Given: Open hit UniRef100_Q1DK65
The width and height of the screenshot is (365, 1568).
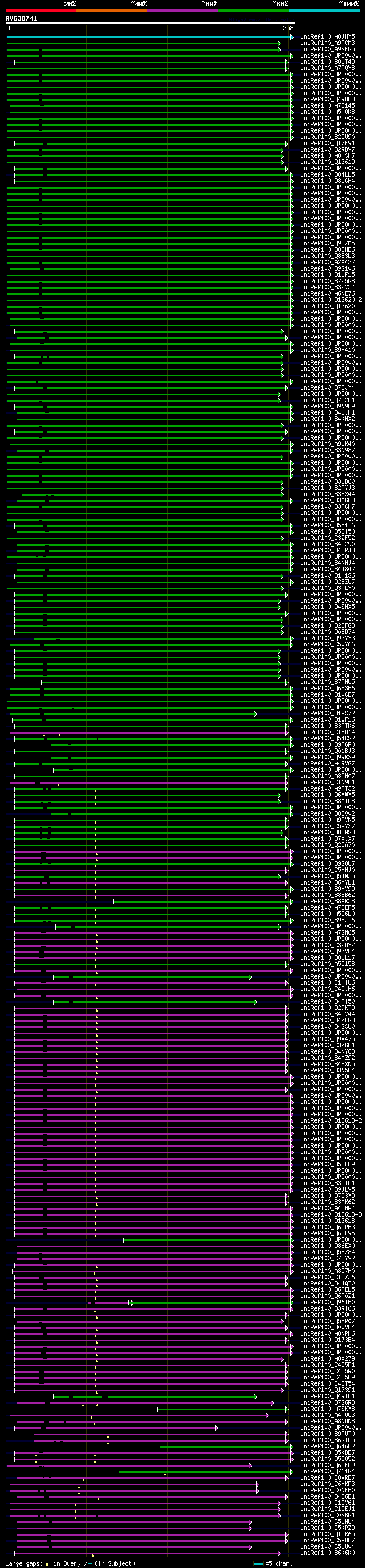Looking at the screenshot, I should point(327,1534).
